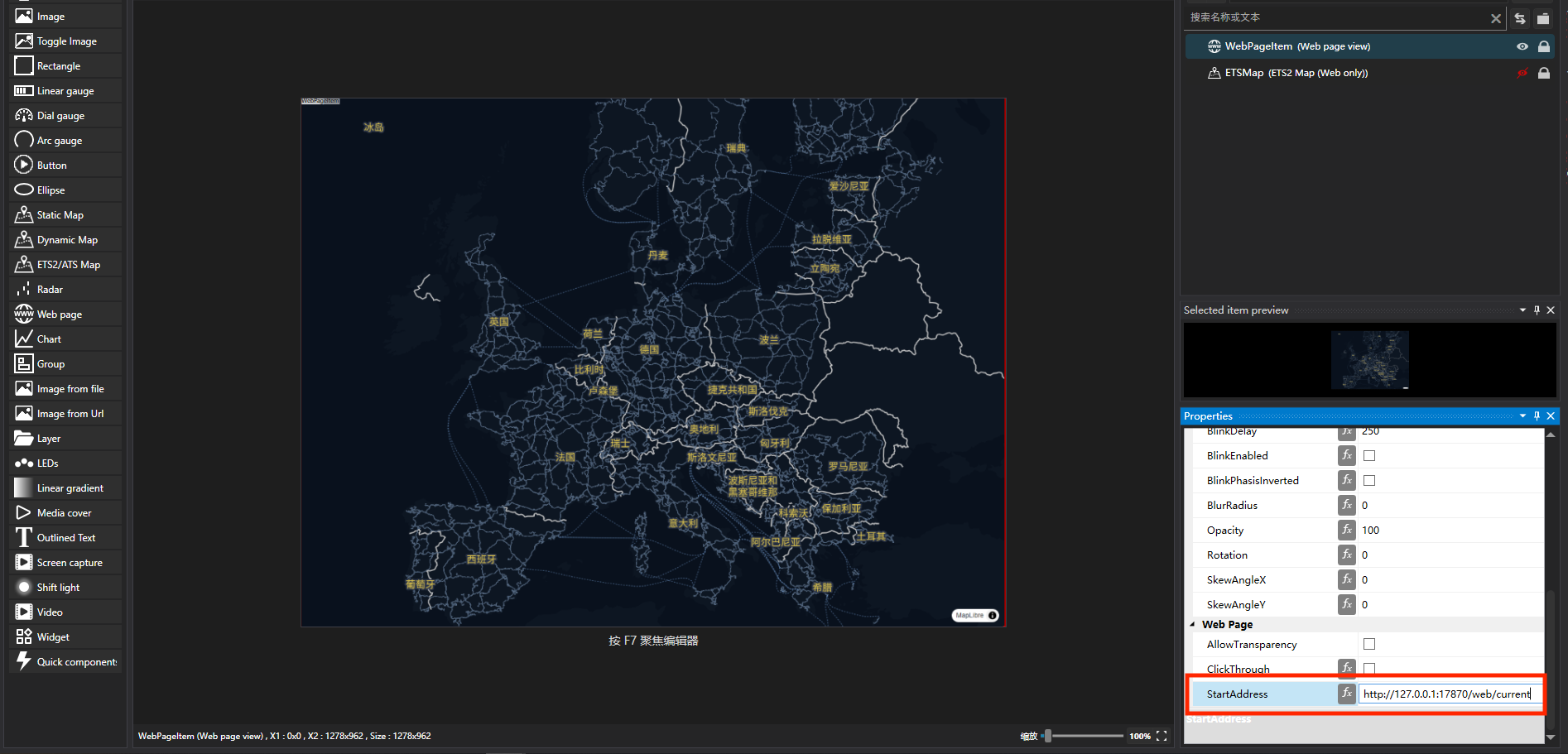
Task: Enable the BlinkEnabled checkbox
Action: (1369, 456)
